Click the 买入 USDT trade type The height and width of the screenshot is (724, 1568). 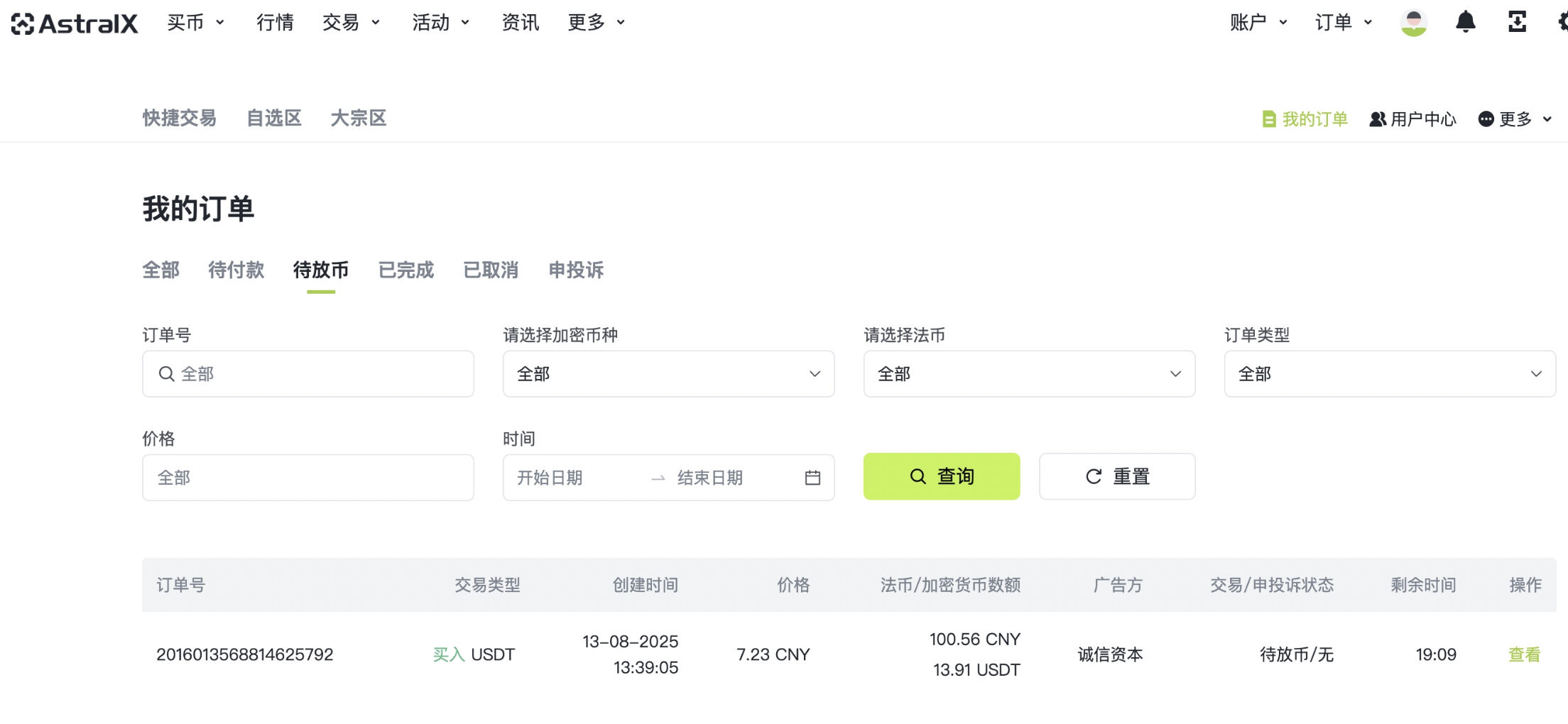click(x=474, y=654)
